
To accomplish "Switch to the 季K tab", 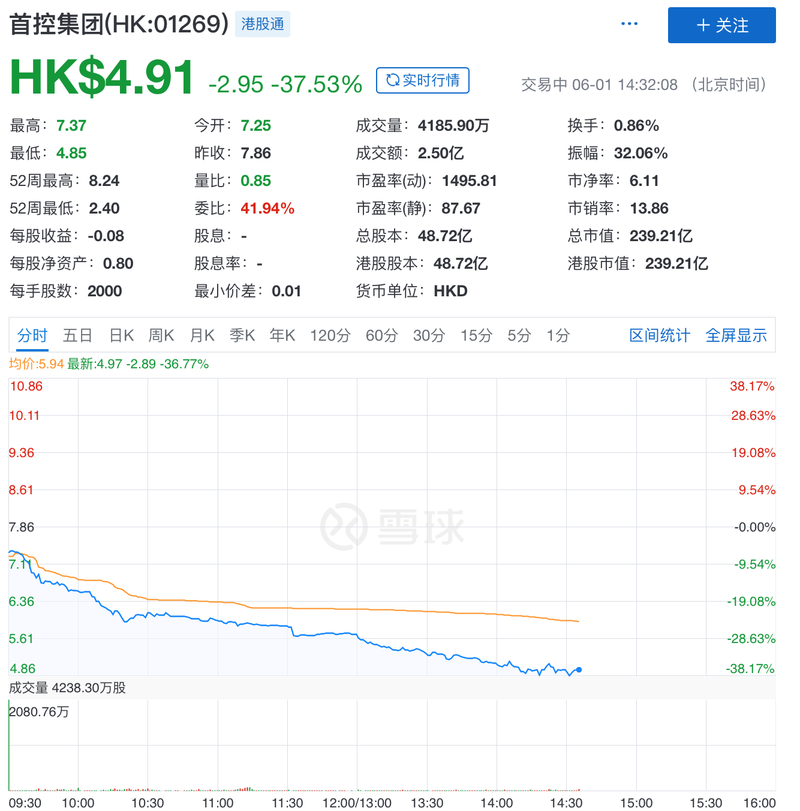I will click(x=242, y=335).
